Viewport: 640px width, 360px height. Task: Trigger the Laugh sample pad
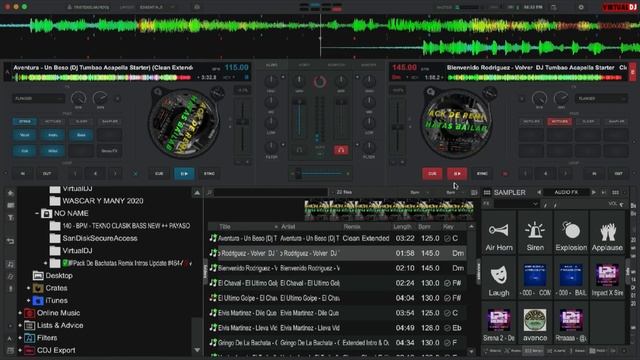(x=499, y=278)
